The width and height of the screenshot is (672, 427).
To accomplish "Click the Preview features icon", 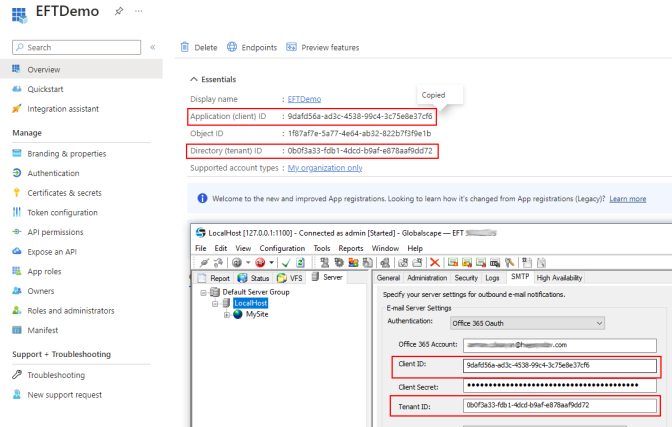I will click(x=292, y=47).
